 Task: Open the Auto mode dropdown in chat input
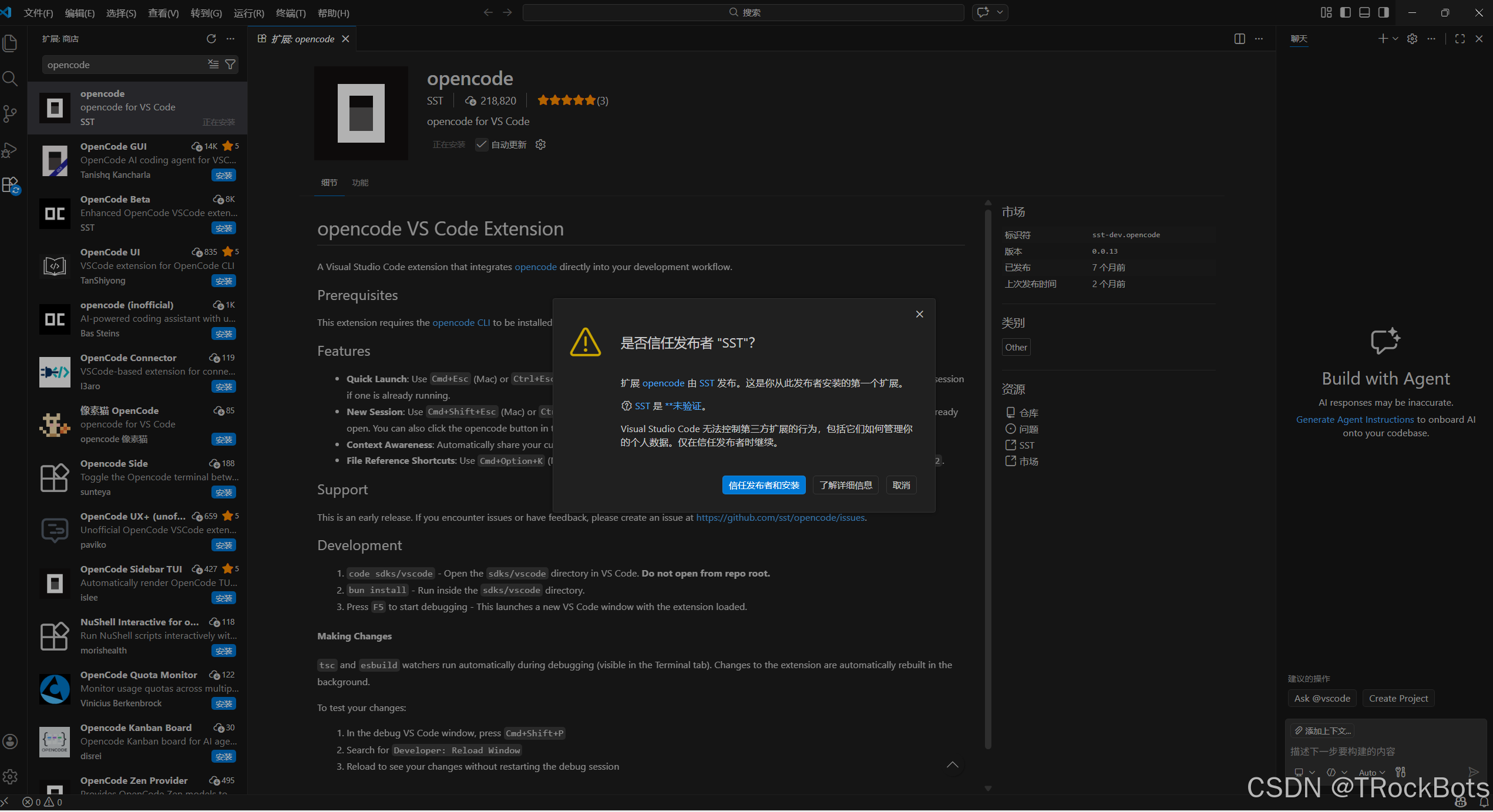[1371, 772]
